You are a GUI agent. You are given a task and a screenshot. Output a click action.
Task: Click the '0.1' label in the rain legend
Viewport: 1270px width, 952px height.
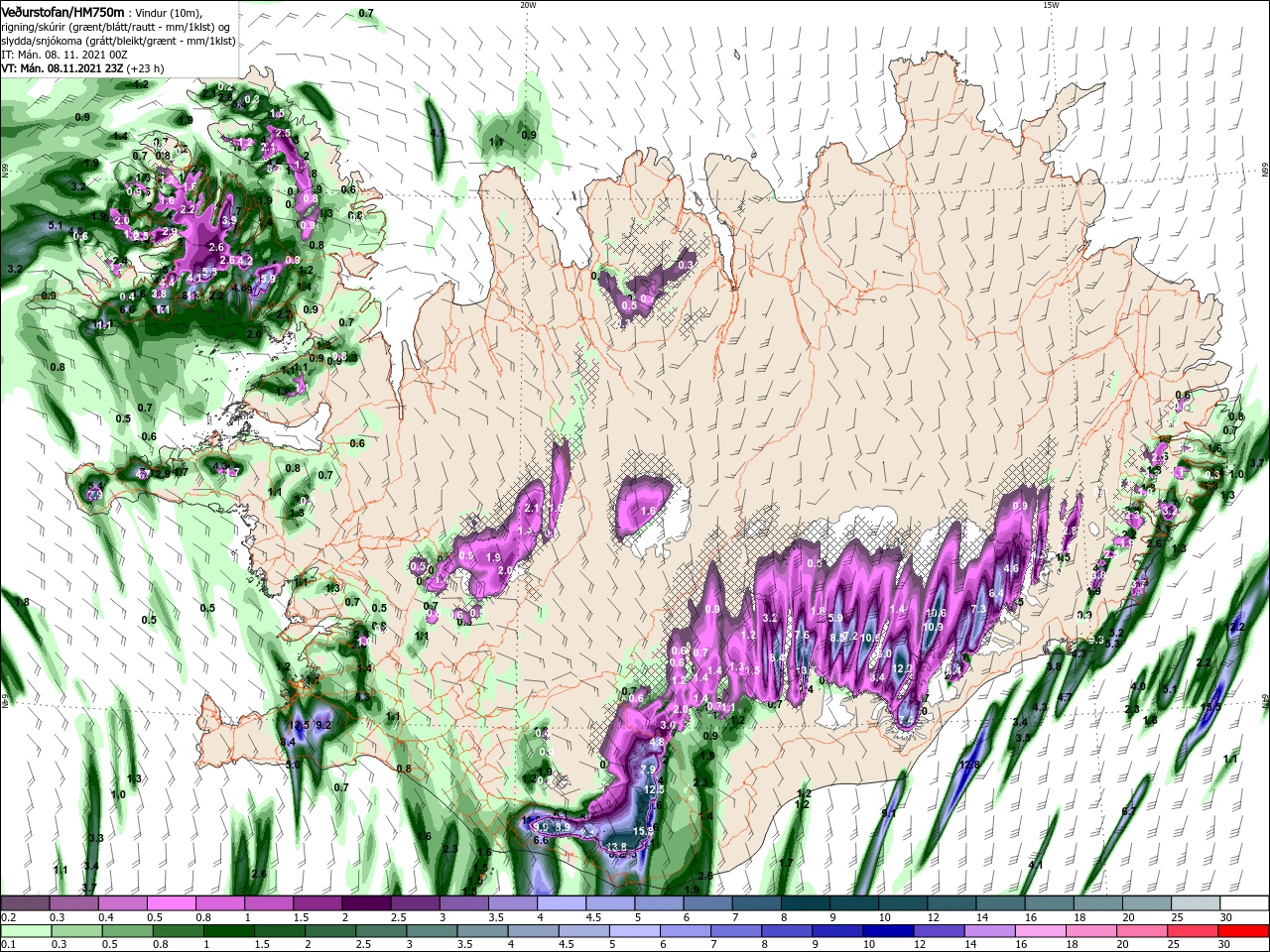click(9, 945)
